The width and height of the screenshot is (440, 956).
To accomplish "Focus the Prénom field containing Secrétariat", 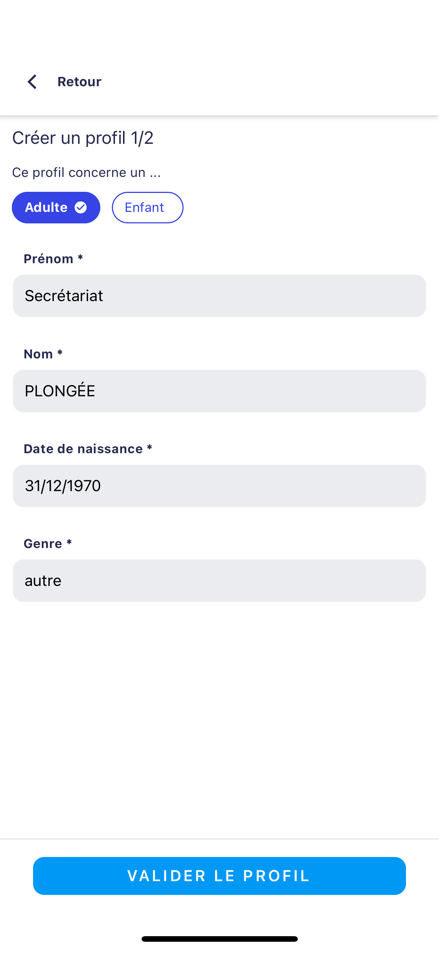I will [x=219, y=296].
